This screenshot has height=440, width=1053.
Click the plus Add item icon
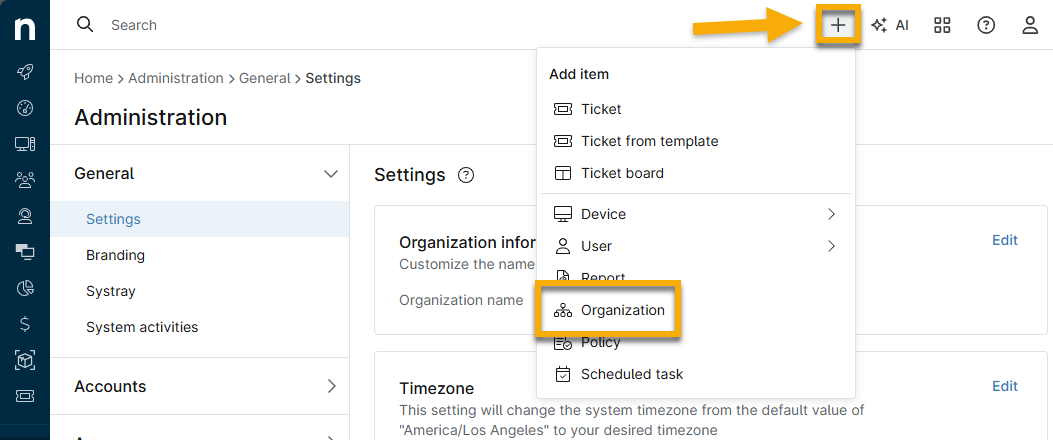838,26
